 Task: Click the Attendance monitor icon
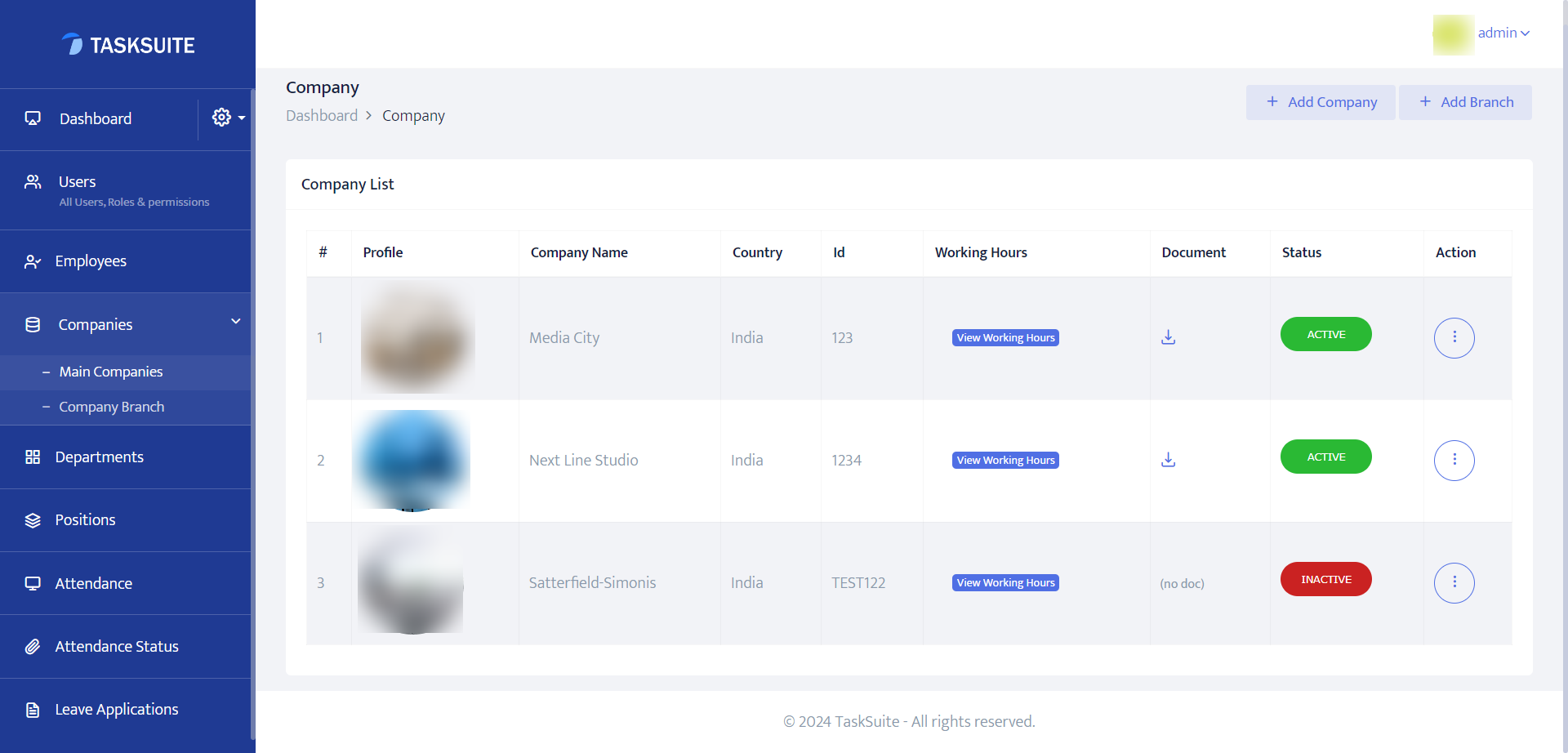[x=33, y=583]
